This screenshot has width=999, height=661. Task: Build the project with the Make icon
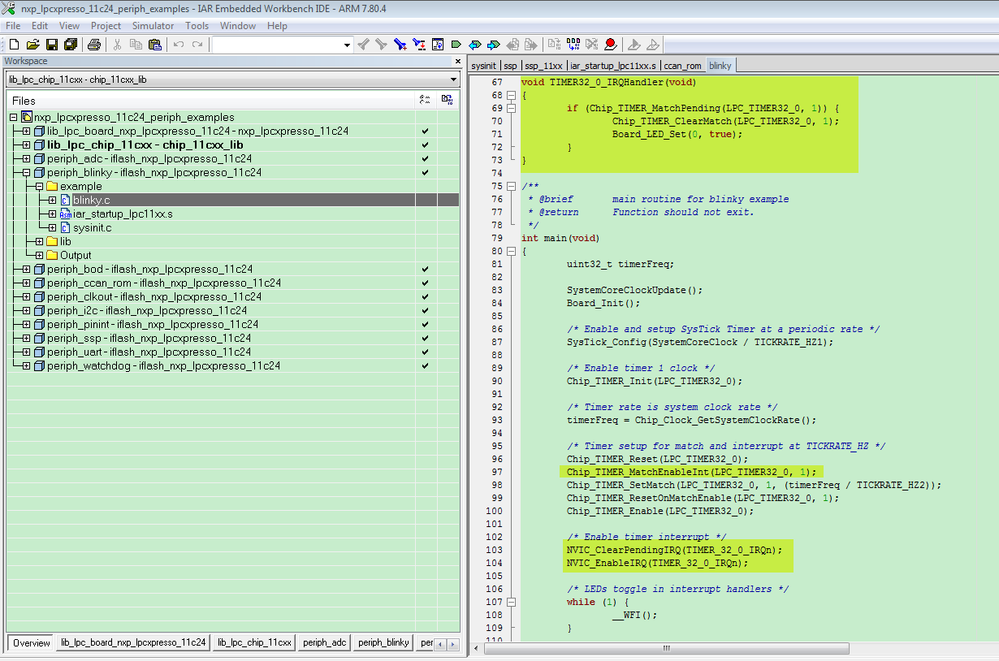click(573, 45)
